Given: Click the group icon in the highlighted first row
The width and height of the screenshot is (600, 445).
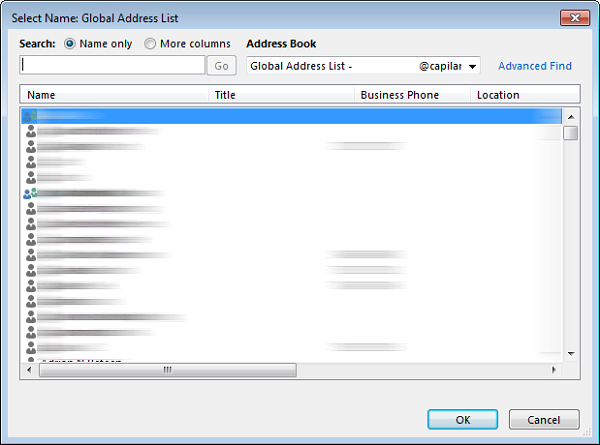Looking at the screenshot, I should 30,116.
